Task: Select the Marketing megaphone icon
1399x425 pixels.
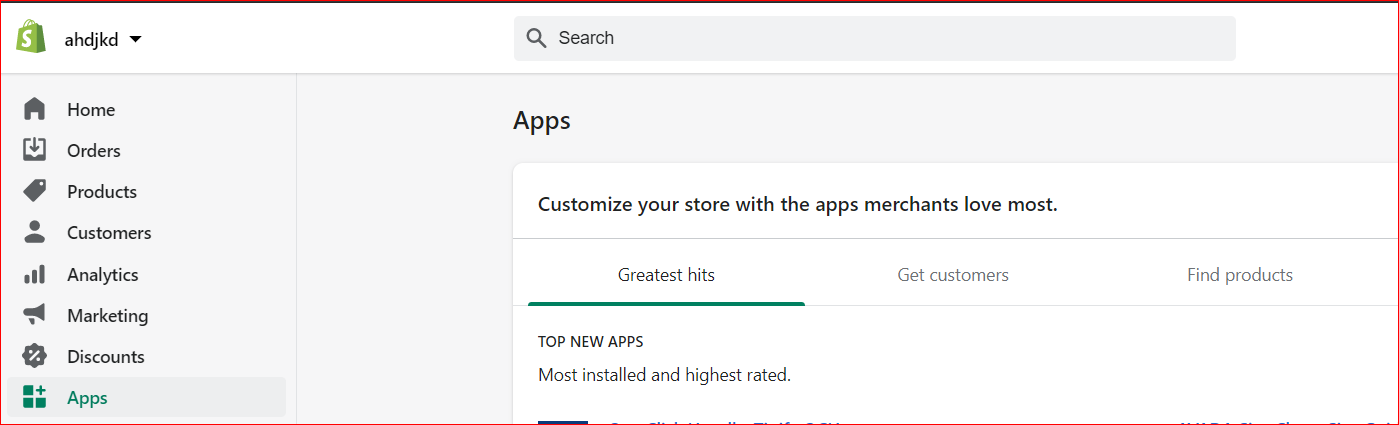Action: pos(35,315)
